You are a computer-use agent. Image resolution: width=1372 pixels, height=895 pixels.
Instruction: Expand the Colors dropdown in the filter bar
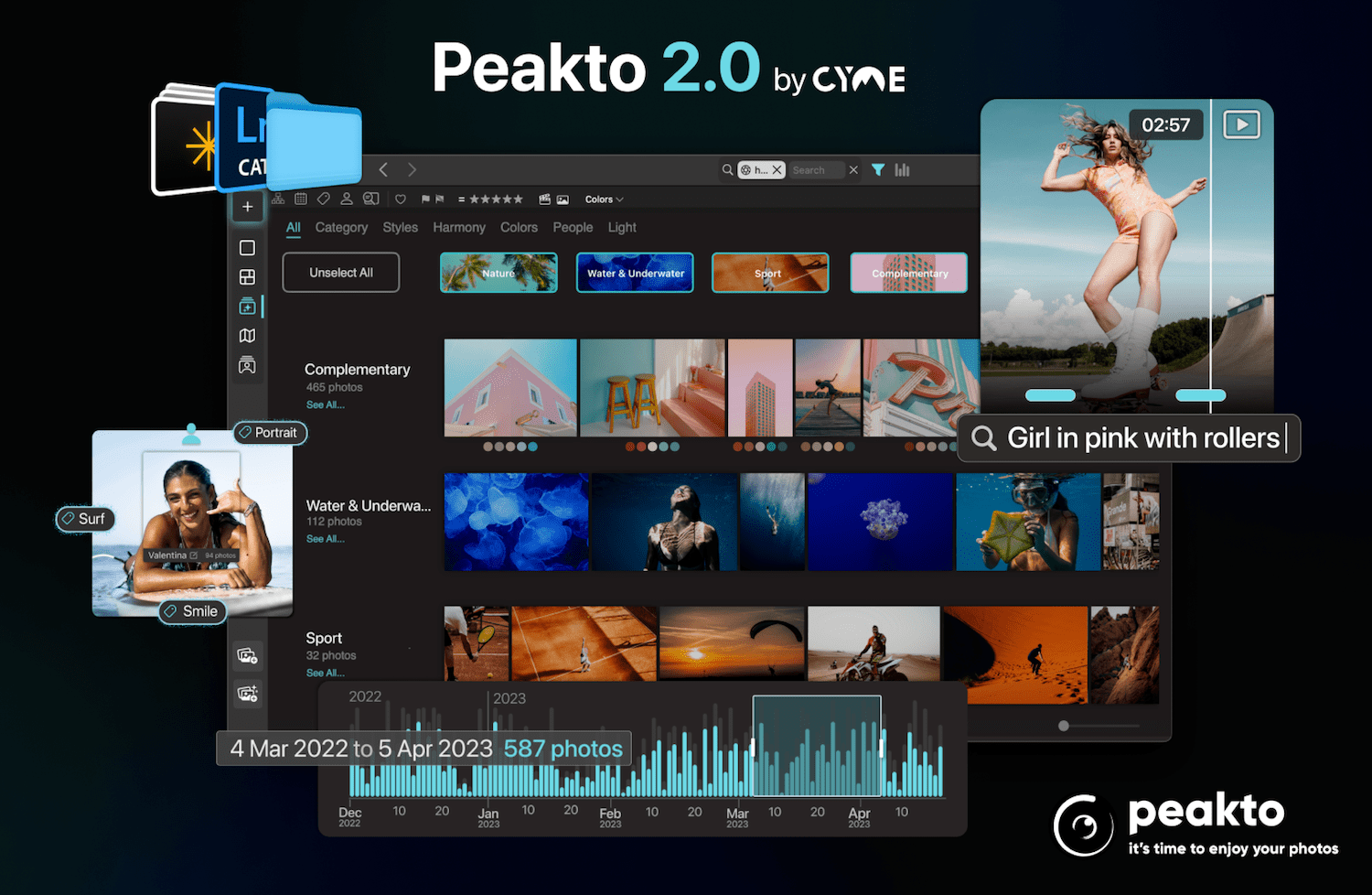[x=604, y=199]
